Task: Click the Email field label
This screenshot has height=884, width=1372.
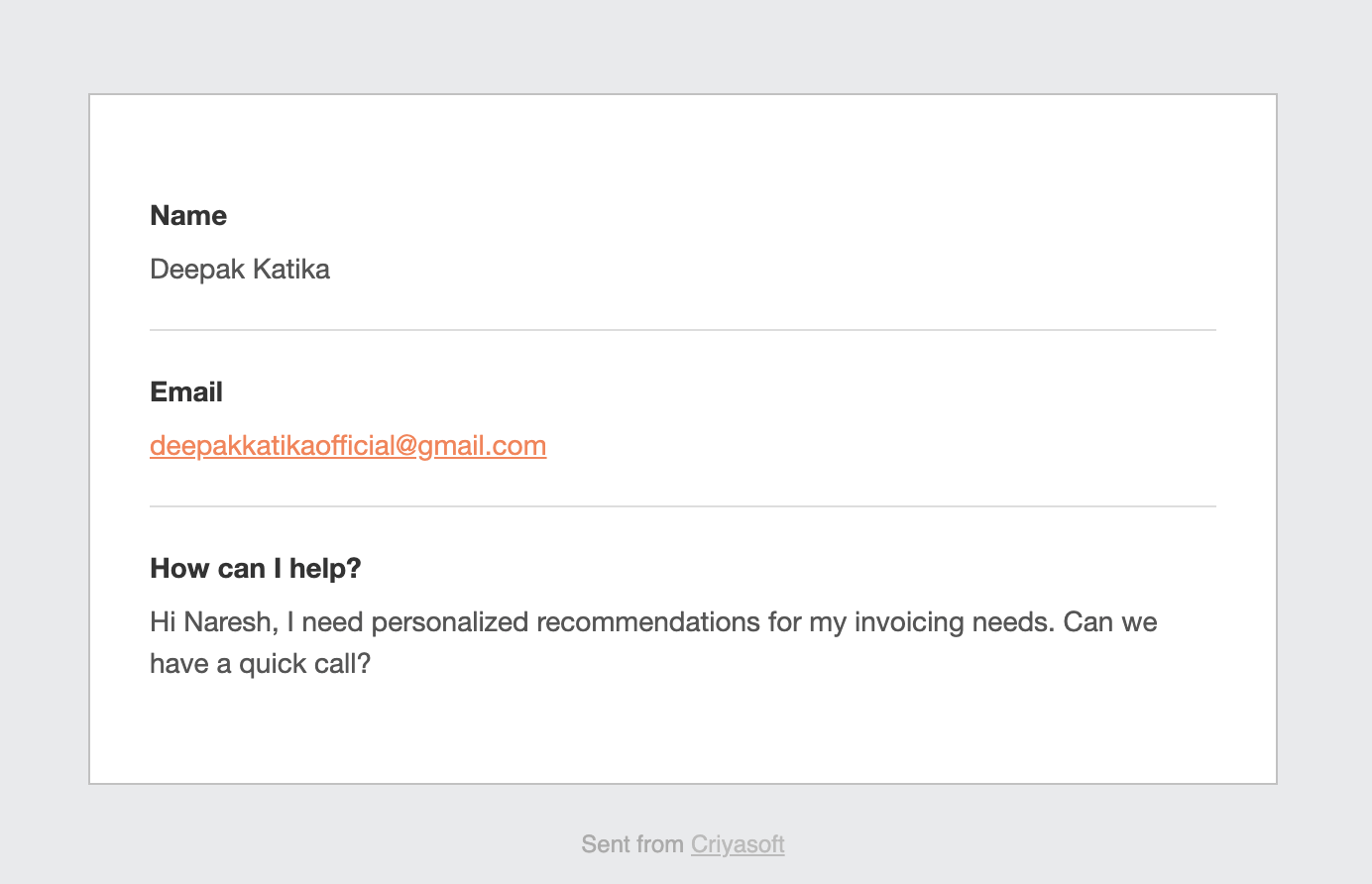Action: (x=186, y=392)
